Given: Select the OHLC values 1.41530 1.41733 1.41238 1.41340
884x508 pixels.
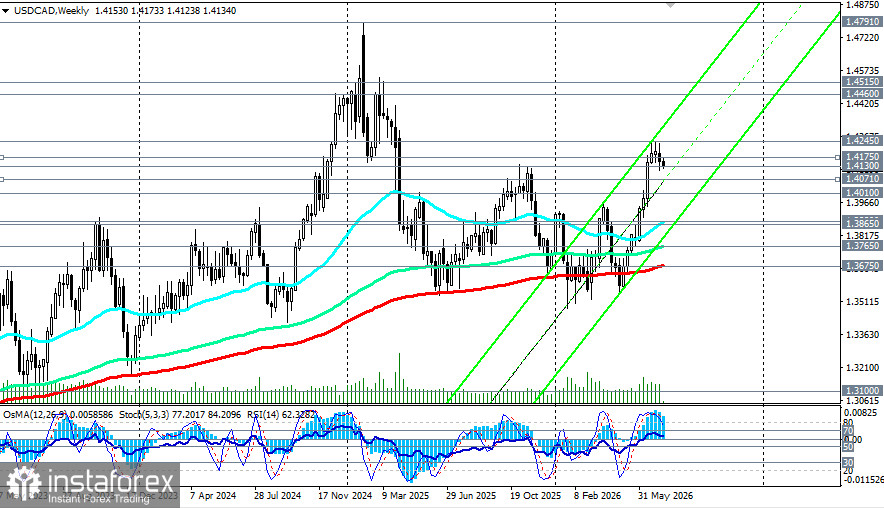Looking at the screenshot, I should (x=166, y=11).
